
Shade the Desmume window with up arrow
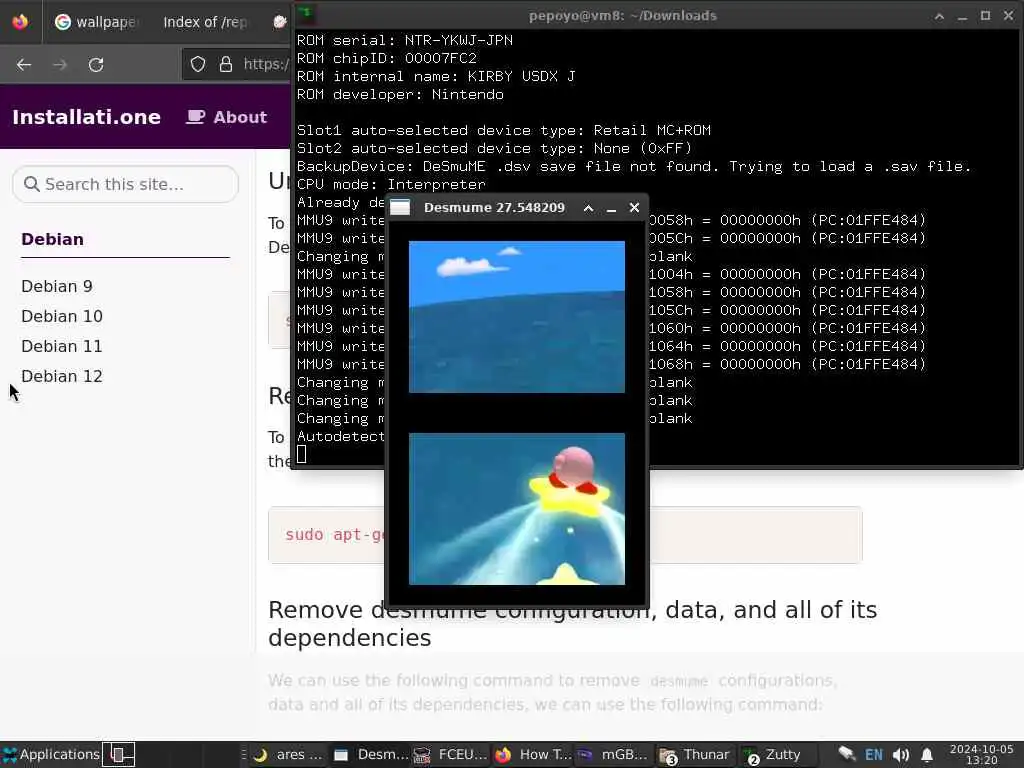pos(588,208)
